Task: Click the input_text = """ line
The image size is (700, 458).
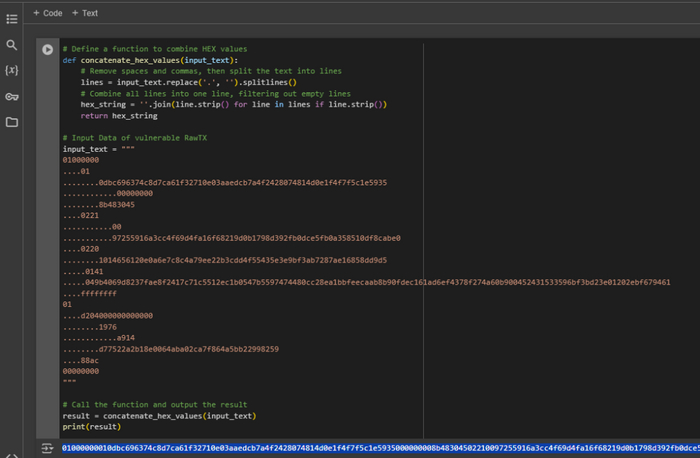Action: 98,149
